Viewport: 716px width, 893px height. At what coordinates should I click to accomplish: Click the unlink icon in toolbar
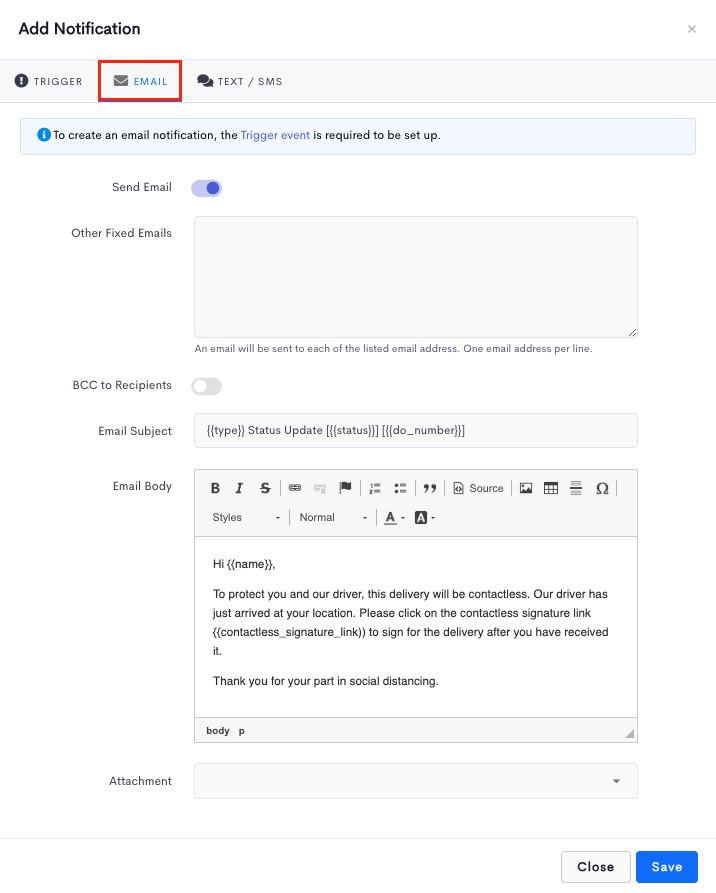(x=320, y=488)
